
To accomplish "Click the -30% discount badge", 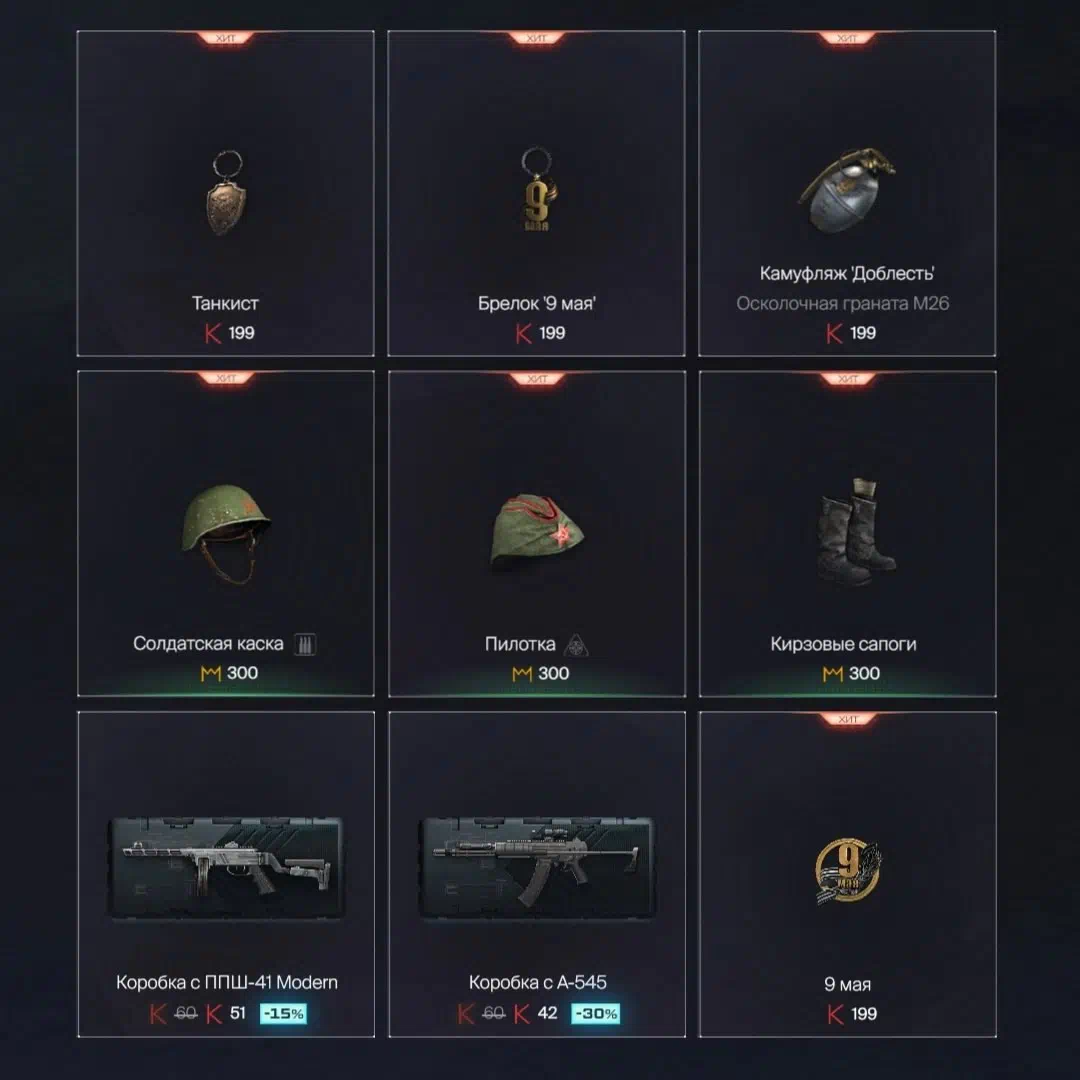I will tap(596, 1013).
